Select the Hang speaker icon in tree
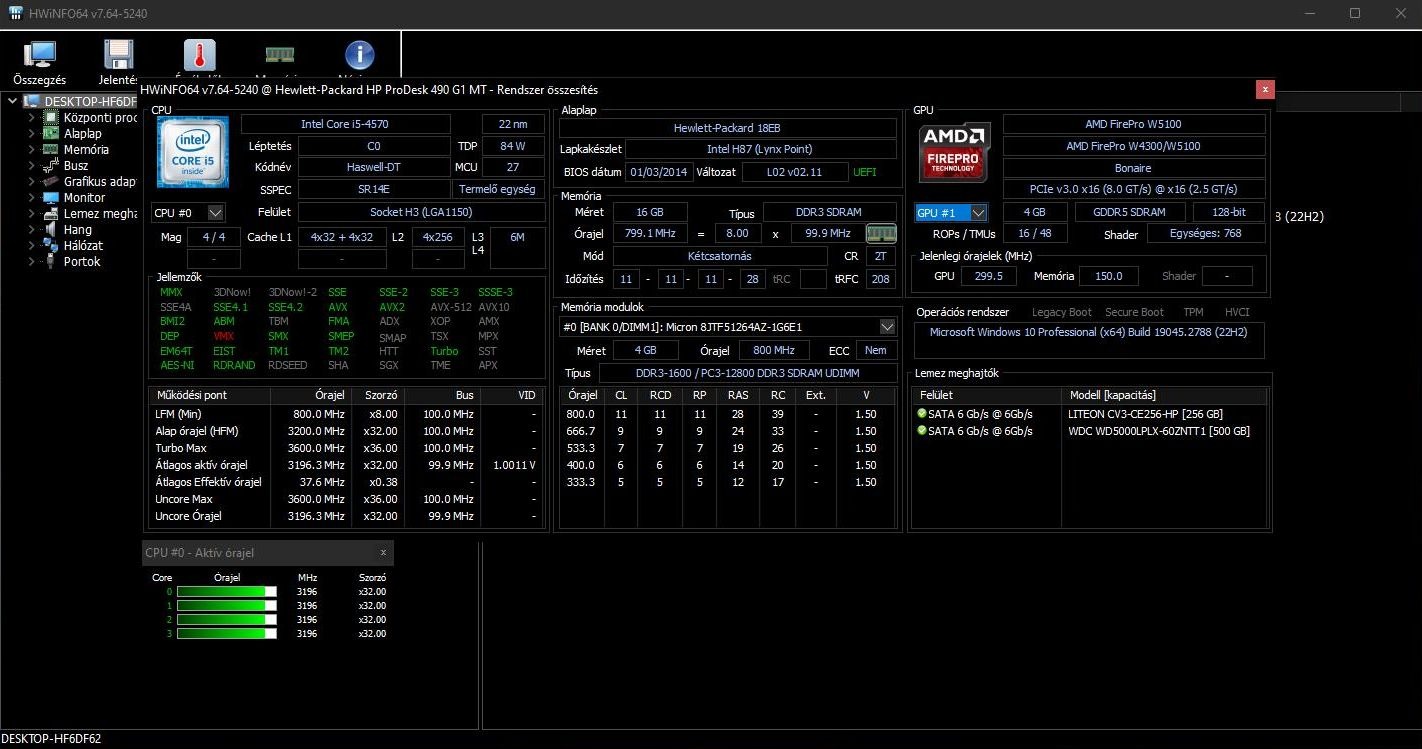 (x=52, y=229)
